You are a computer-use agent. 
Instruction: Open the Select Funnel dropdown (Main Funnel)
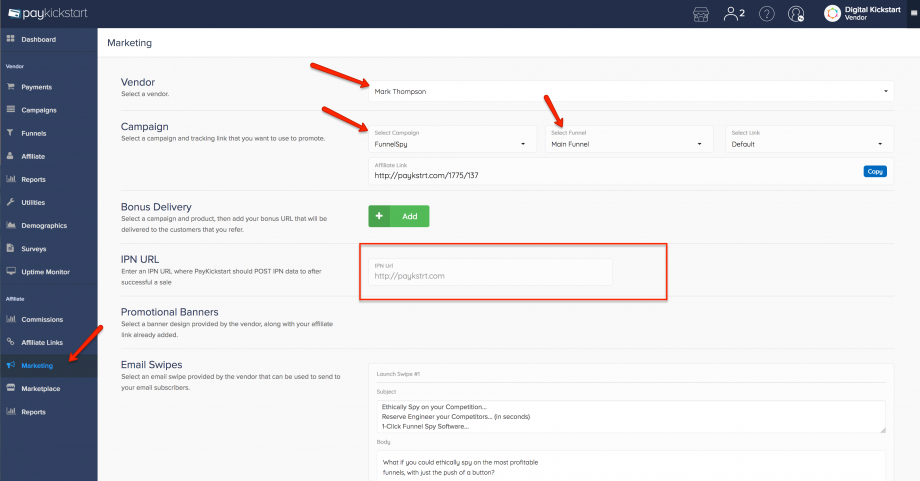coord(628,139)
